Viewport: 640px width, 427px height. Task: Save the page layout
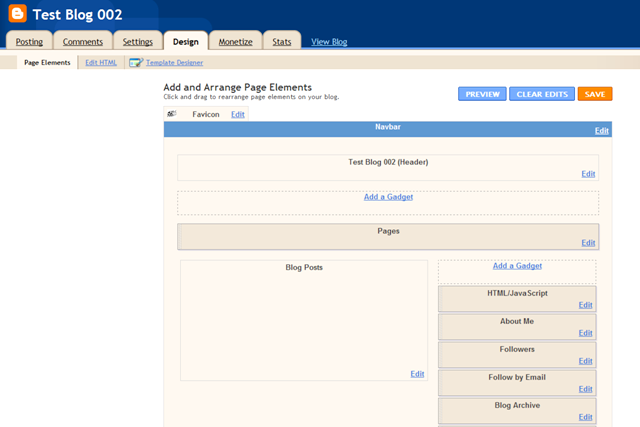(594, 94)
